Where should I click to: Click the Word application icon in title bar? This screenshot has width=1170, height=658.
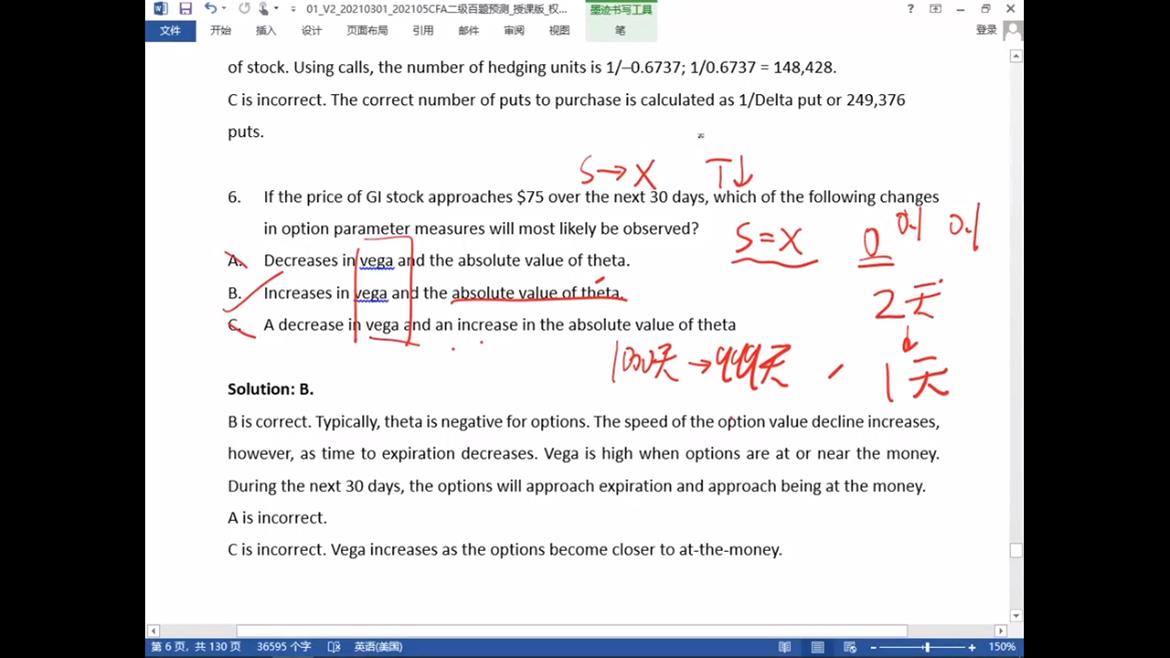pos(160,8)
